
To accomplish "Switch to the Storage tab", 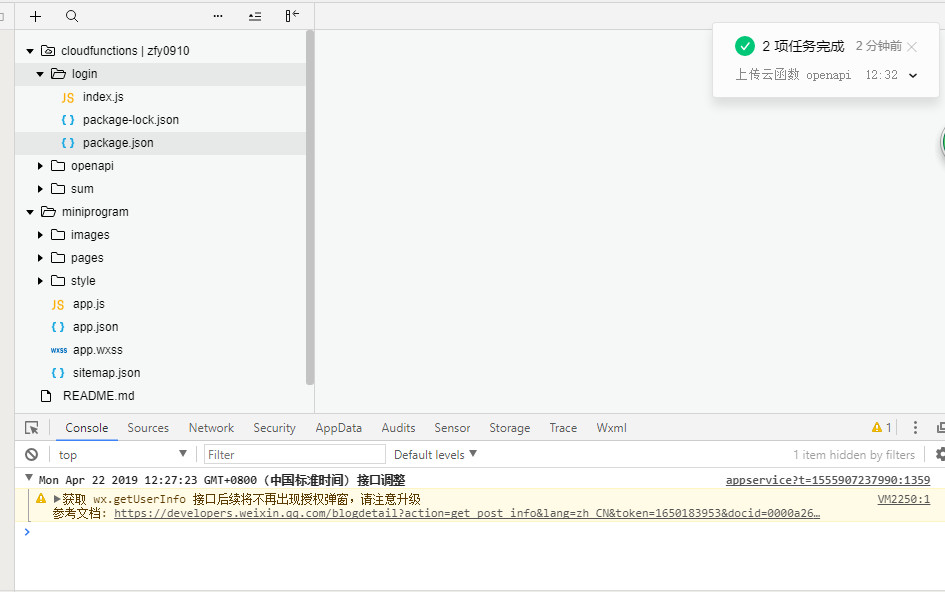I will click(x=510, y=427).
